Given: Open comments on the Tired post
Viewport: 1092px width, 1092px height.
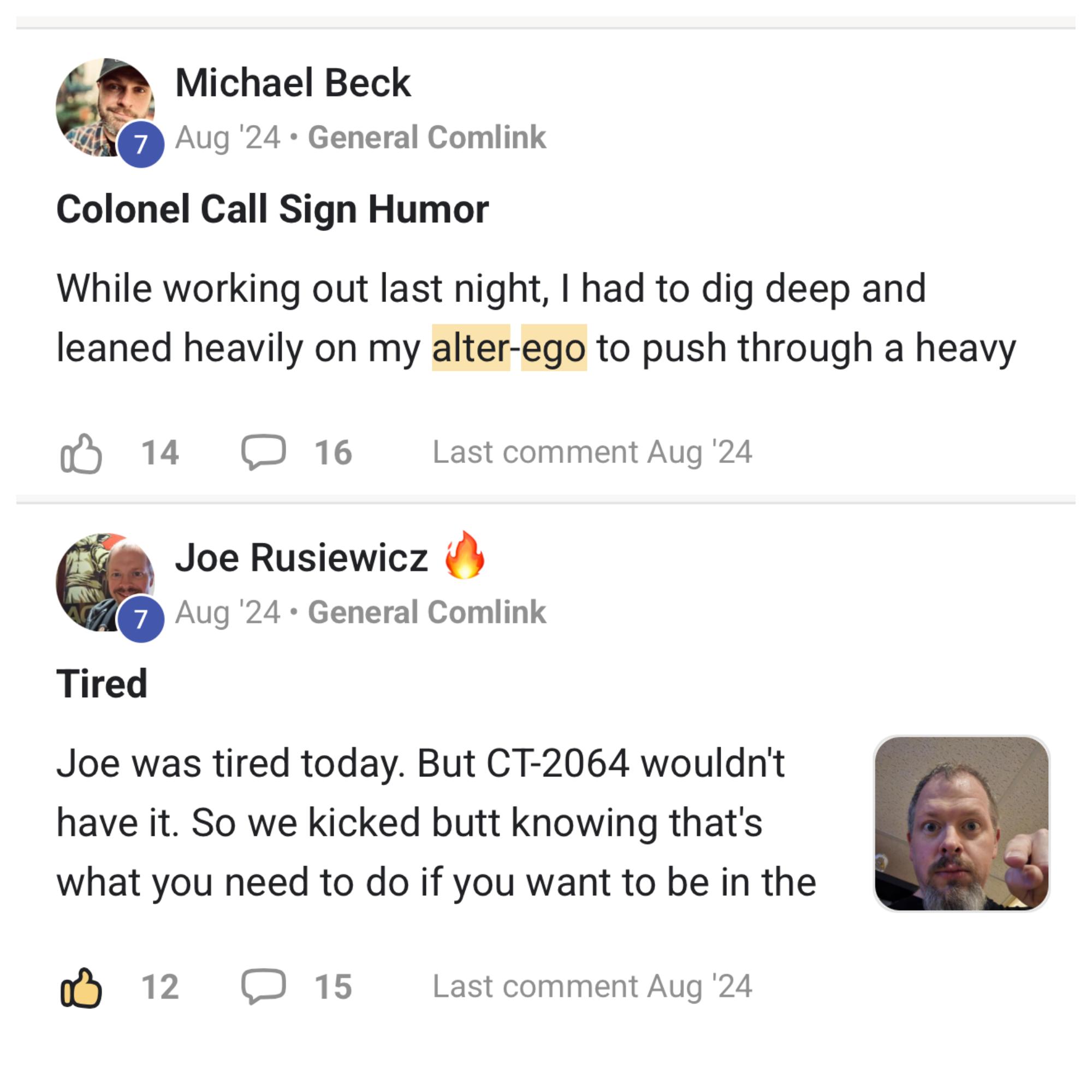Looking at the screenshot, I should coord(263,986).
